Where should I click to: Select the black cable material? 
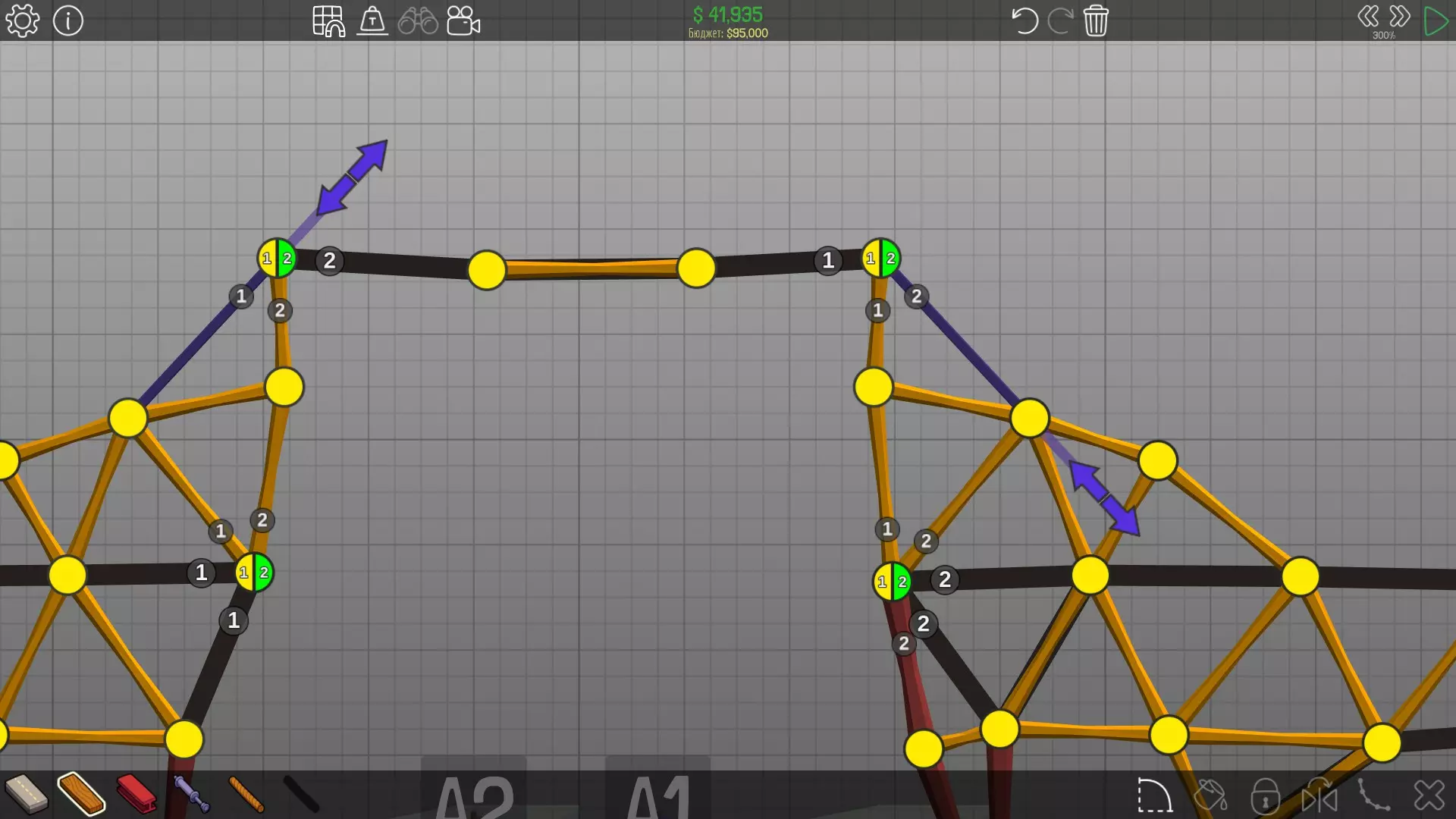[x=301, y=794]
